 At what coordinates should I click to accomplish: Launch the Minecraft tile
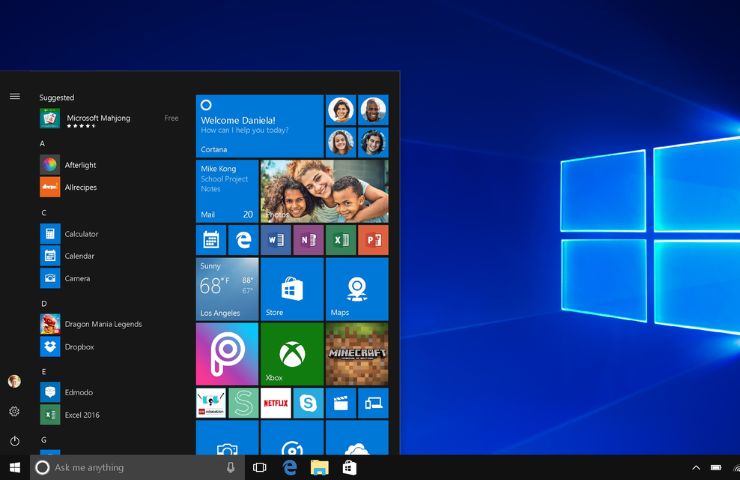point(357,354)
